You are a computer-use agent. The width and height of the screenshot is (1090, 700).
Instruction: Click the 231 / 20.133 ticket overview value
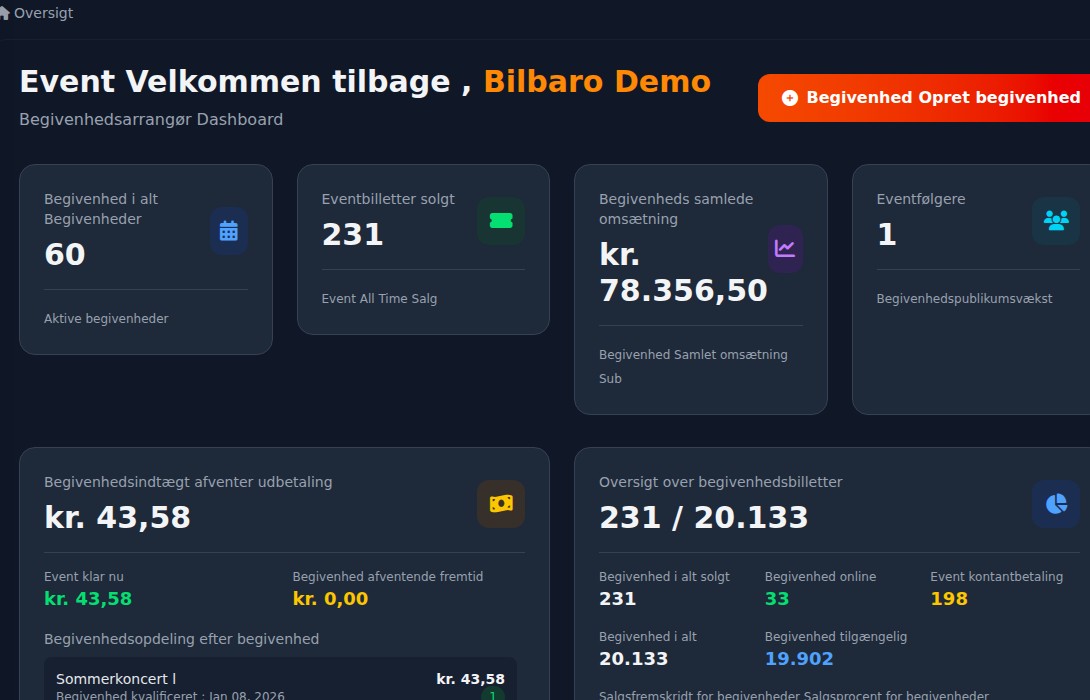(703, 517)
